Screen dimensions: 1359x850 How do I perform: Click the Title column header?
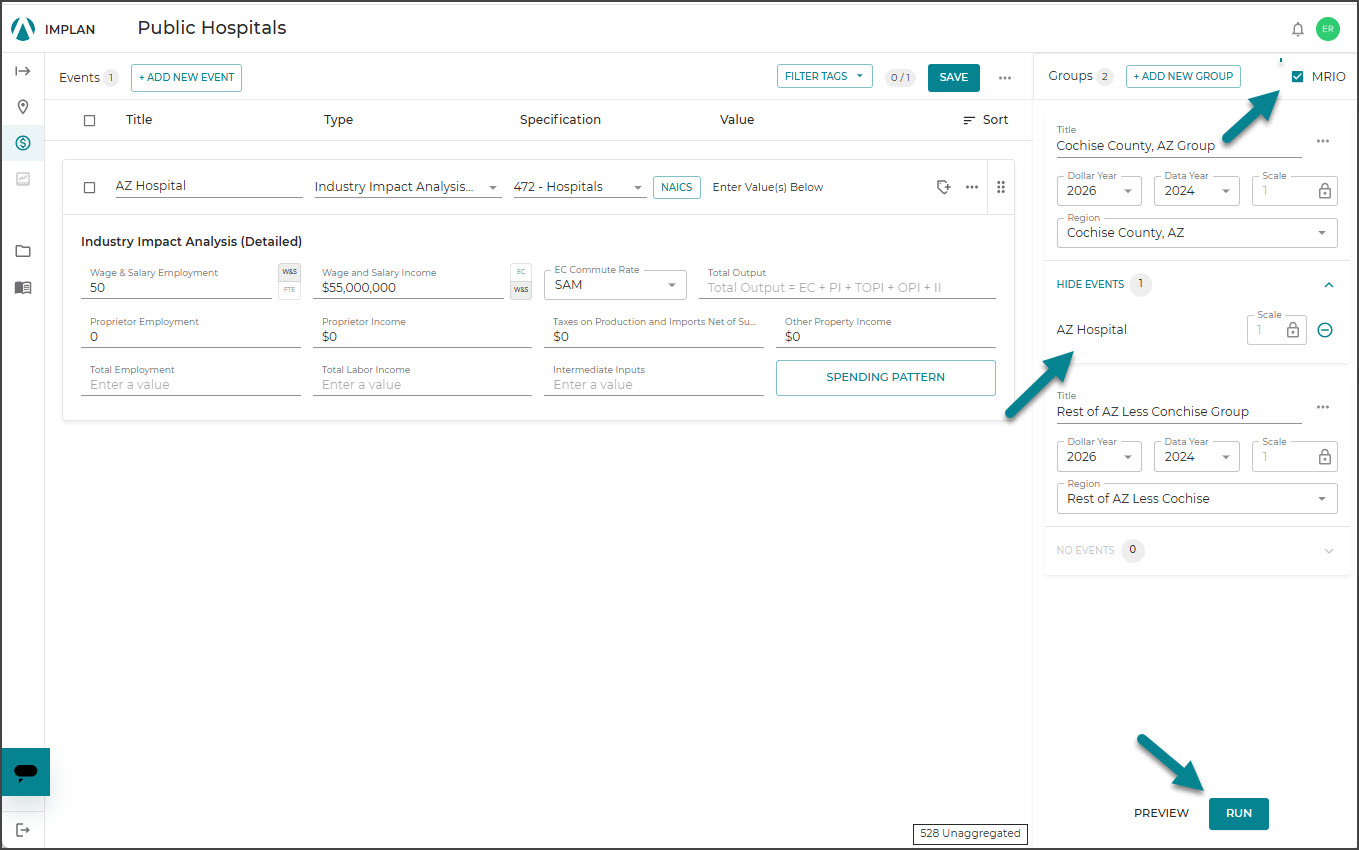pyautogui.click(x=139, y=120)
